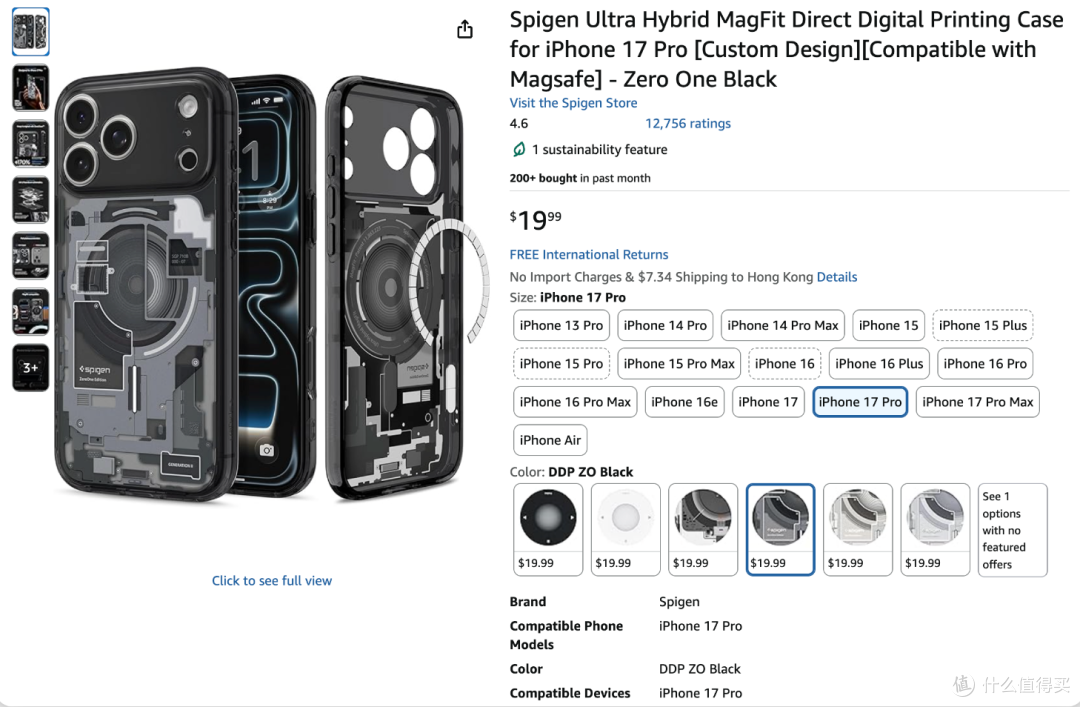Select iPhone Air size option
Viewport: 1080px width, 707px height.
[x=550, y=440]
